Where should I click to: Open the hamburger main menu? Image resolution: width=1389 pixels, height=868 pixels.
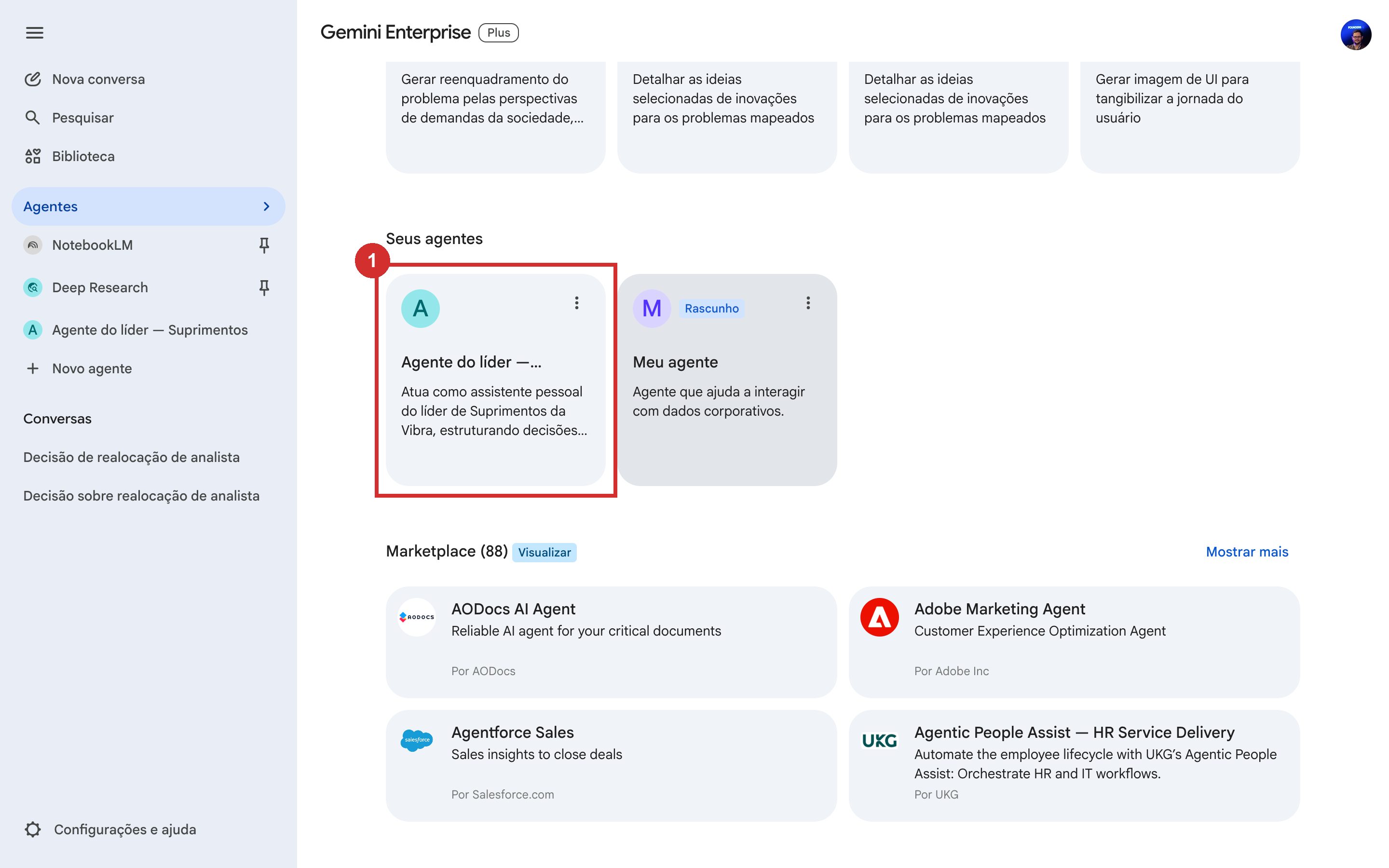(x=34, y=33)
